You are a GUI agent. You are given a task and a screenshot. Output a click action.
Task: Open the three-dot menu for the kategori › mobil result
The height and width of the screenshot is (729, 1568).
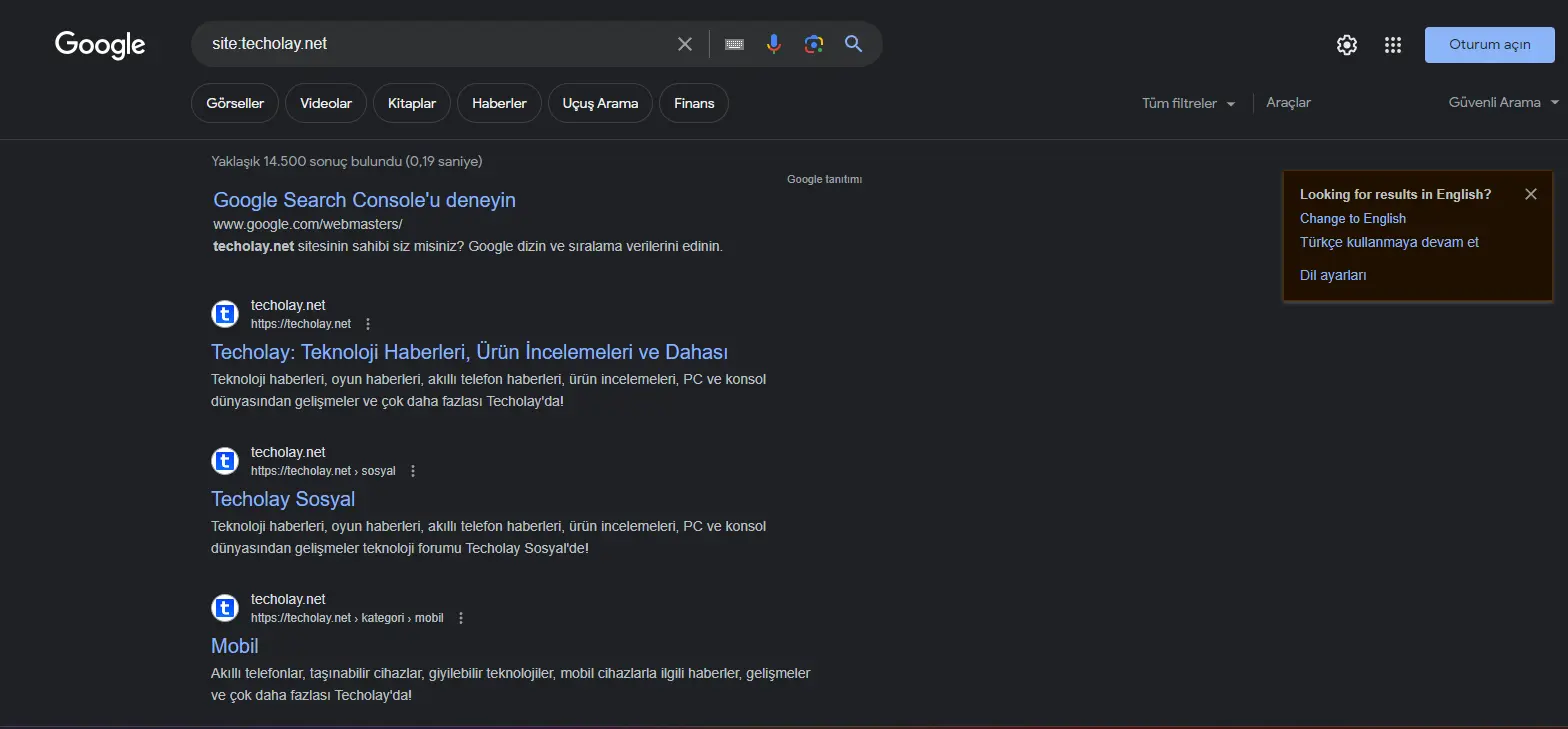(x=461, y=618)
